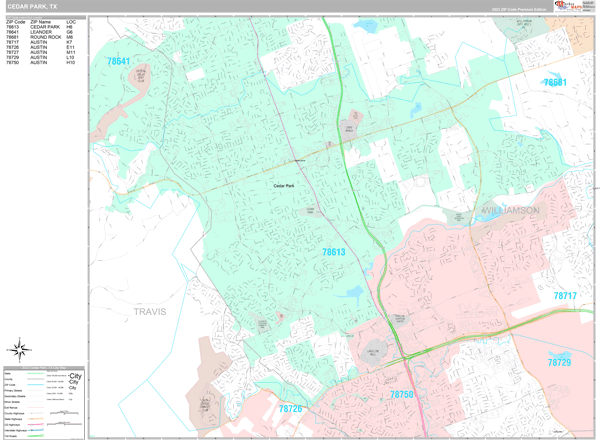This screenshot has width=600, height=440.
Task: Click the 78750 entry in ZIP table
Action: click(12, 62)
